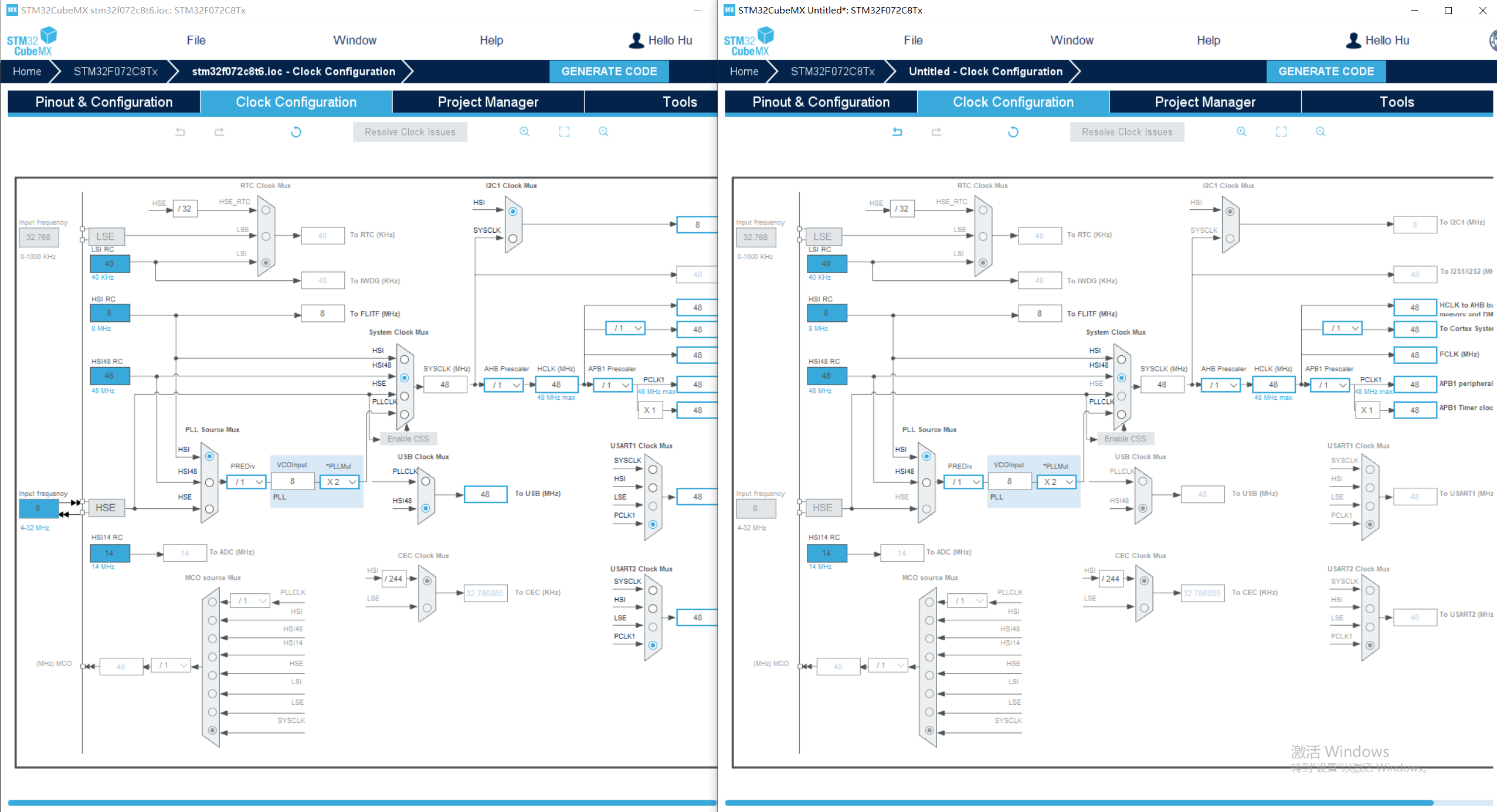Viewport: 1497px width, 812px height.
Task: Click GENERATE CODE in right window
Action: tap(1326, 72)
